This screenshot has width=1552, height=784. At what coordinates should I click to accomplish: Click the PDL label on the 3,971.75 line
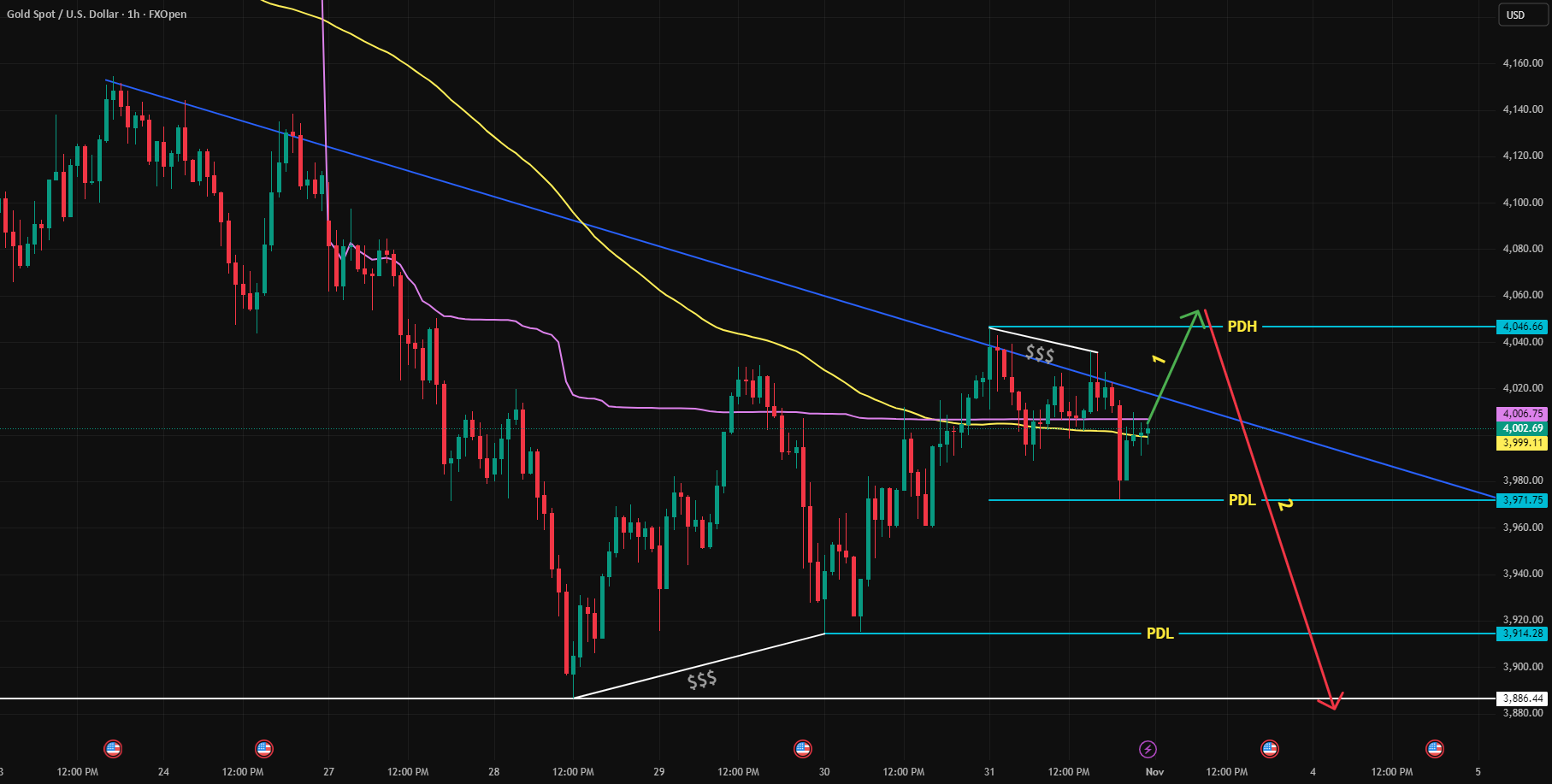(x=1242, y=500)
